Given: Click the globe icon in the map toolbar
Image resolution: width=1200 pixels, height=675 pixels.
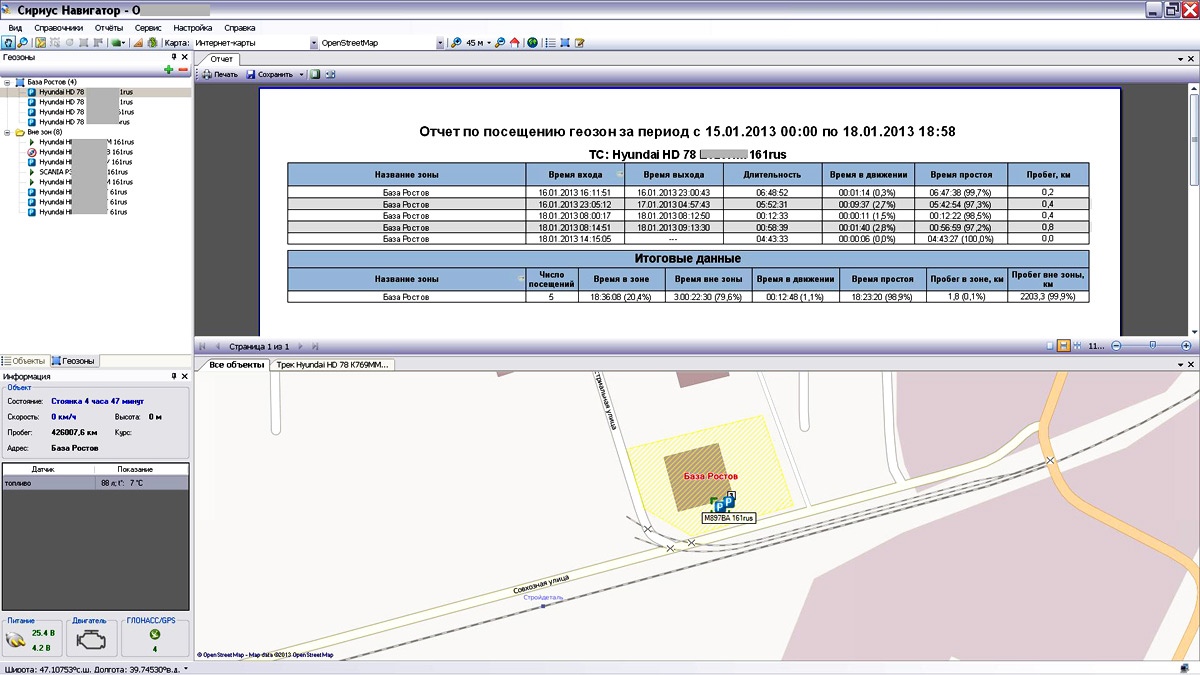Looking at the screenshot, I should click(532, 43).
